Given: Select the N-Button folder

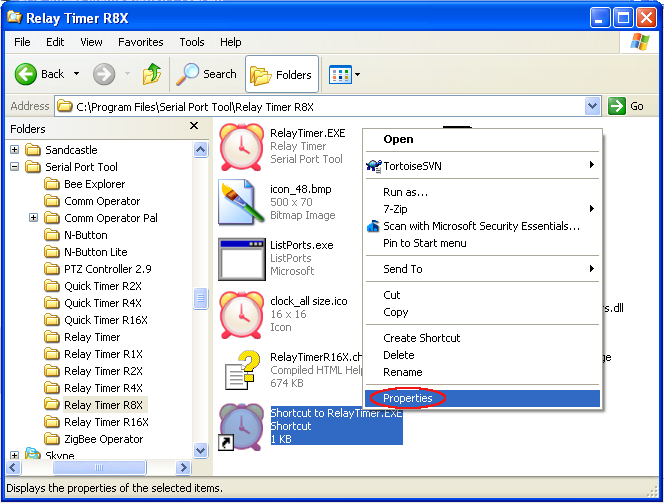Looking at the screenshot, I should click(86, 235).
